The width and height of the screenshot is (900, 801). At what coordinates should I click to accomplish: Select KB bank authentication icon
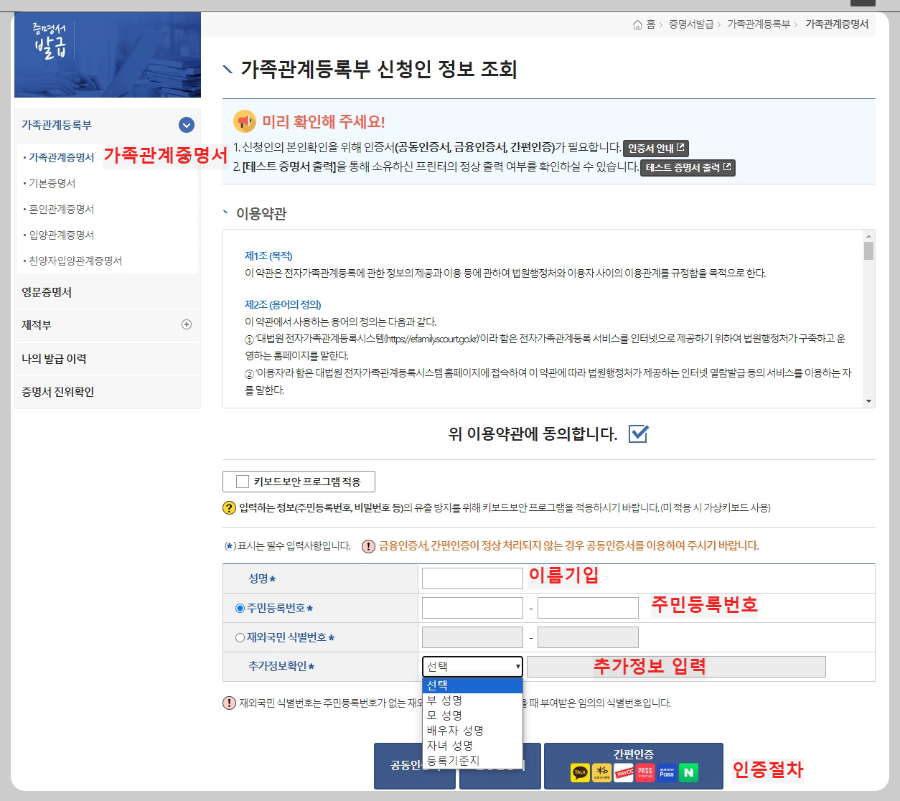pos(602,772)
